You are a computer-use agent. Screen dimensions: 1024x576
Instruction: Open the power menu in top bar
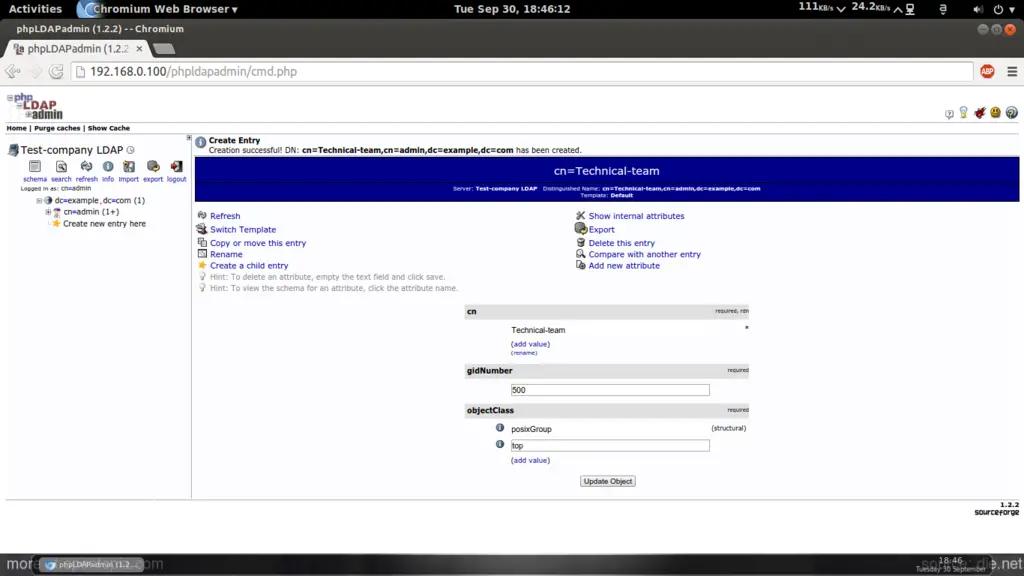(x=1002, y=9)
